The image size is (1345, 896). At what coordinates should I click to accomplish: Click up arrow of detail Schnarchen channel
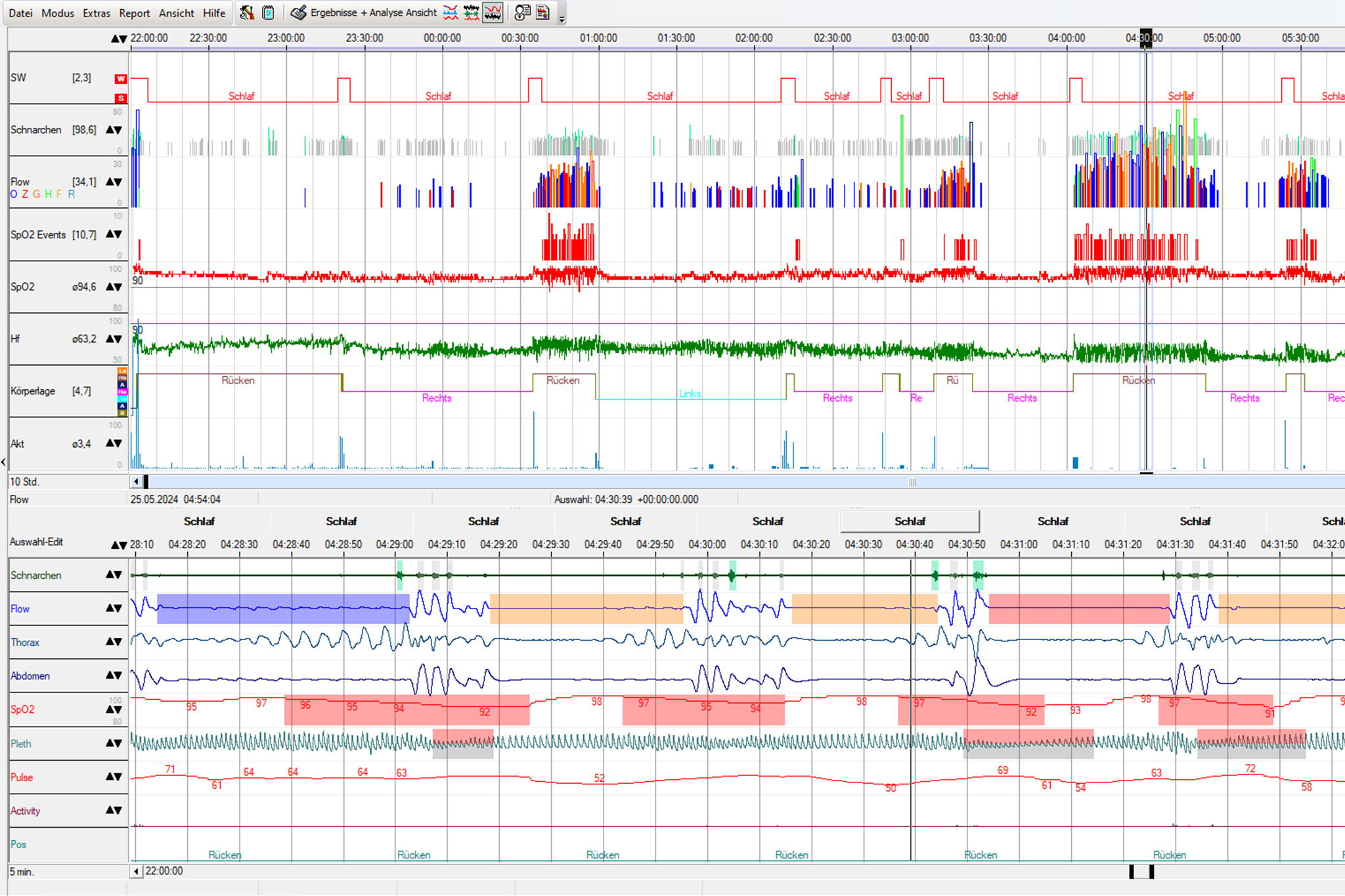pos(110,575)
